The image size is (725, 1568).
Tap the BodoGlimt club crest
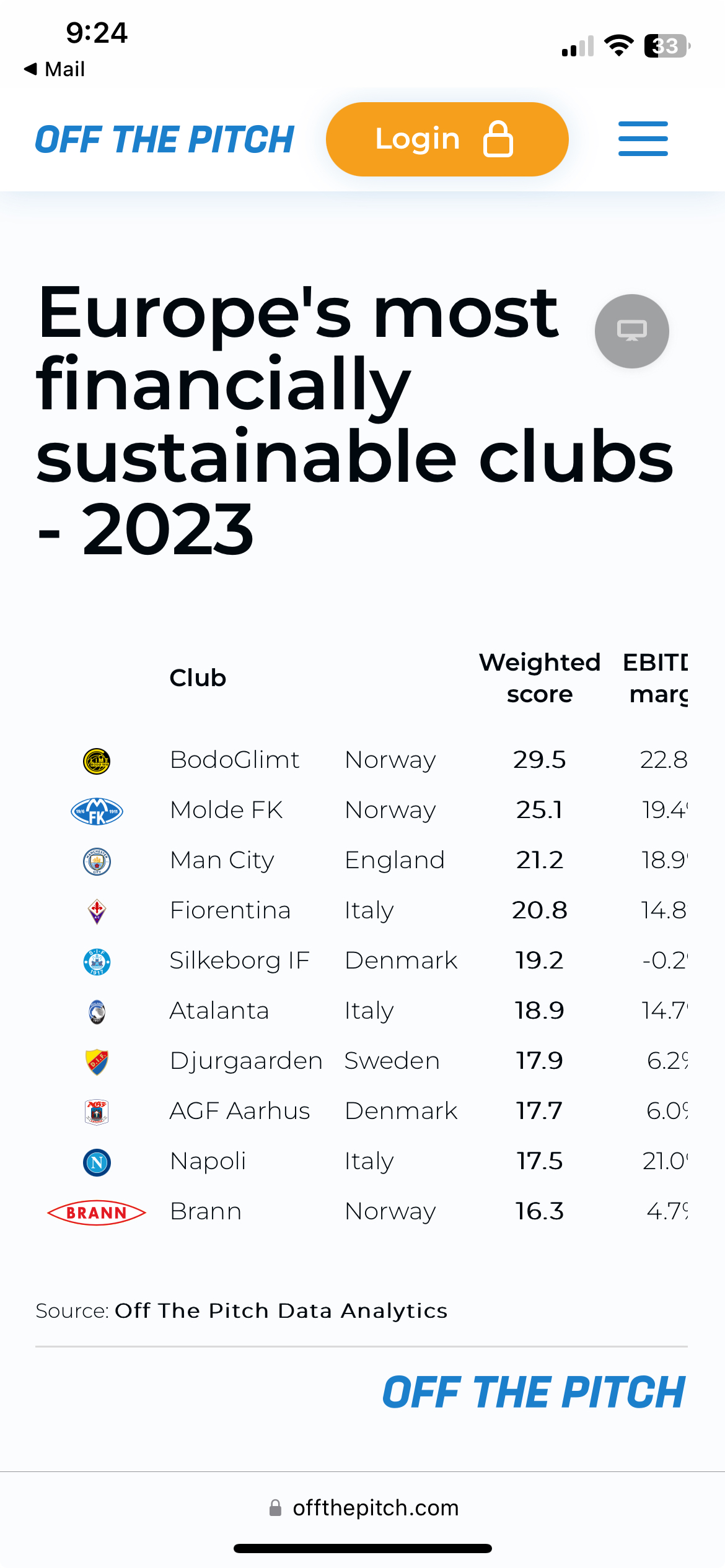point(97,760)
